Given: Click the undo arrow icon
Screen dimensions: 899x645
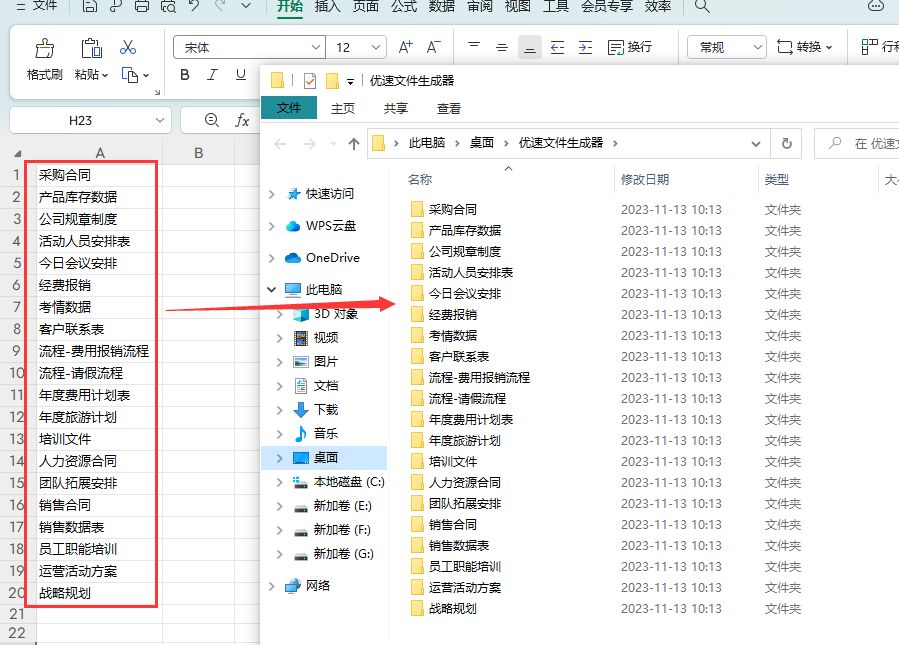Looking at the screenshot, I should [194, 6].
